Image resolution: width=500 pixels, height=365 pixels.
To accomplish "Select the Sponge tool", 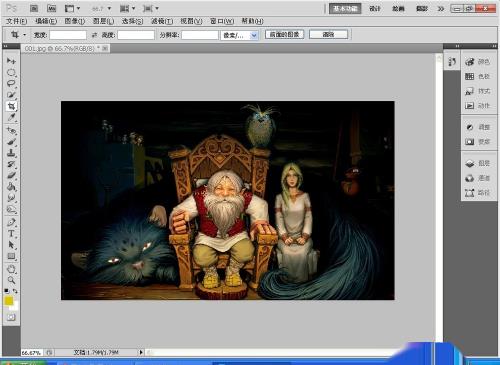I will [x=11, y=209].
